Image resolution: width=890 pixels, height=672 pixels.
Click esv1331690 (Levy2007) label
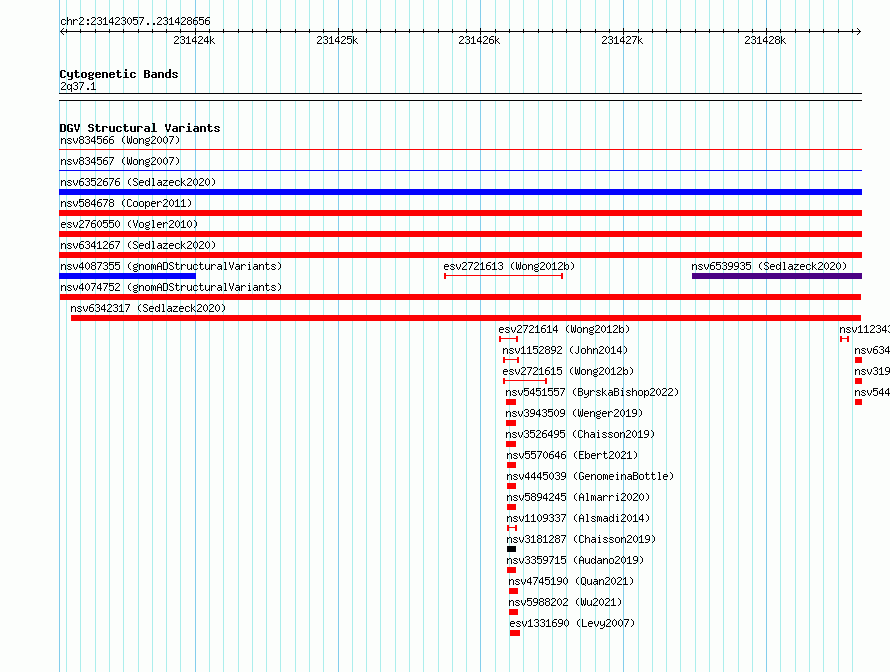coord(572,623)
